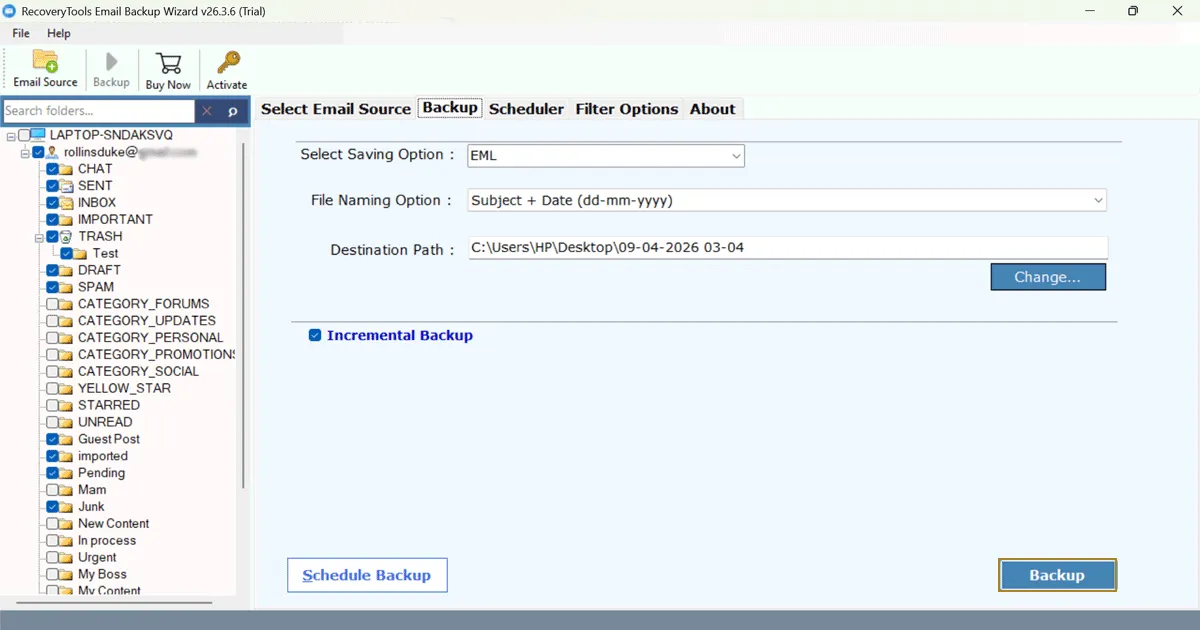The width and height of the screenshot is (1200, 630).
Task: Click the YELLOW_STAR folder icon
Action: (x=67, y=388)
